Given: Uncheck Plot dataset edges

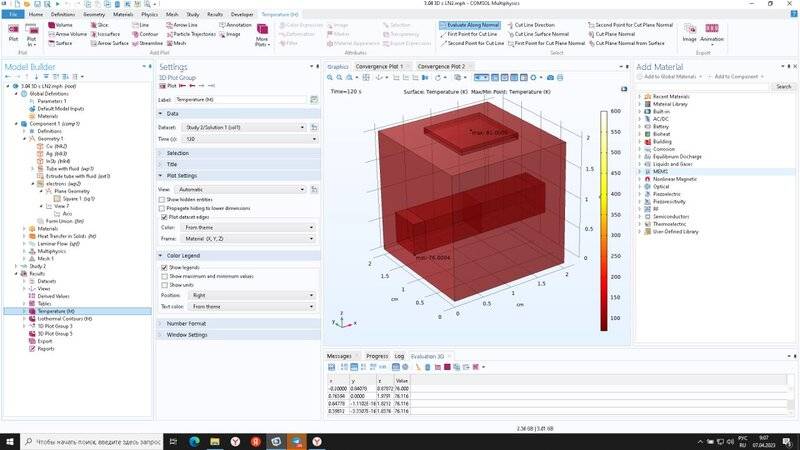Looking at the screenshot, I should 164,216.
